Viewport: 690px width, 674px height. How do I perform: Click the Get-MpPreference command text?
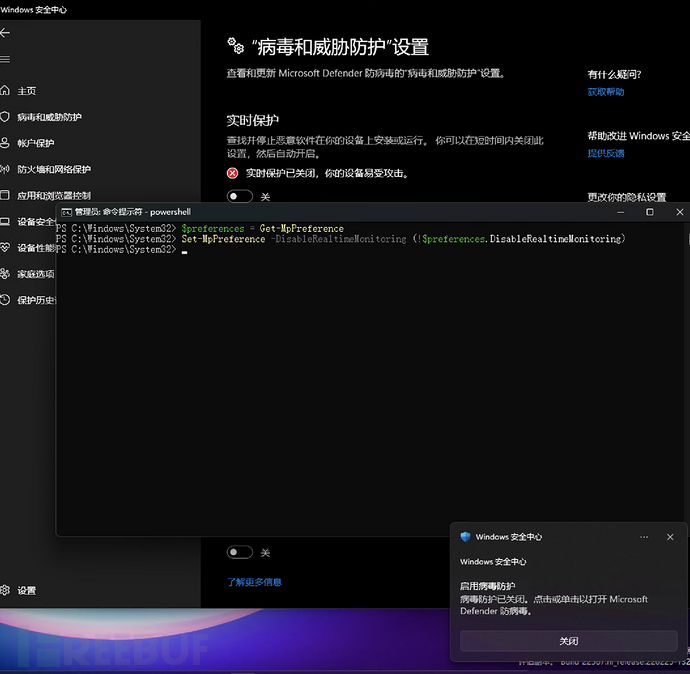click(x=301, y=229)
